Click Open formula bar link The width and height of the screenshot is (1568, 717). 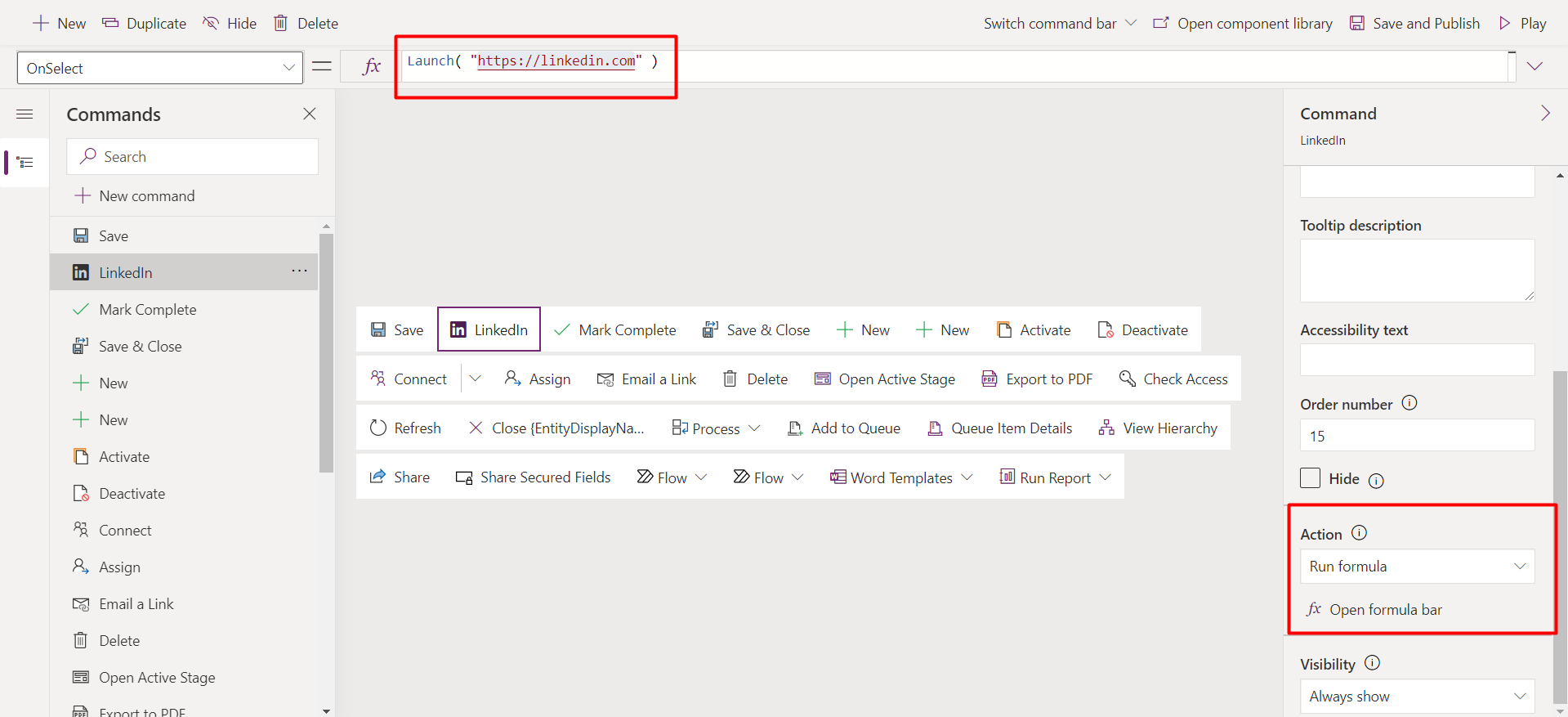(1385, 610)
